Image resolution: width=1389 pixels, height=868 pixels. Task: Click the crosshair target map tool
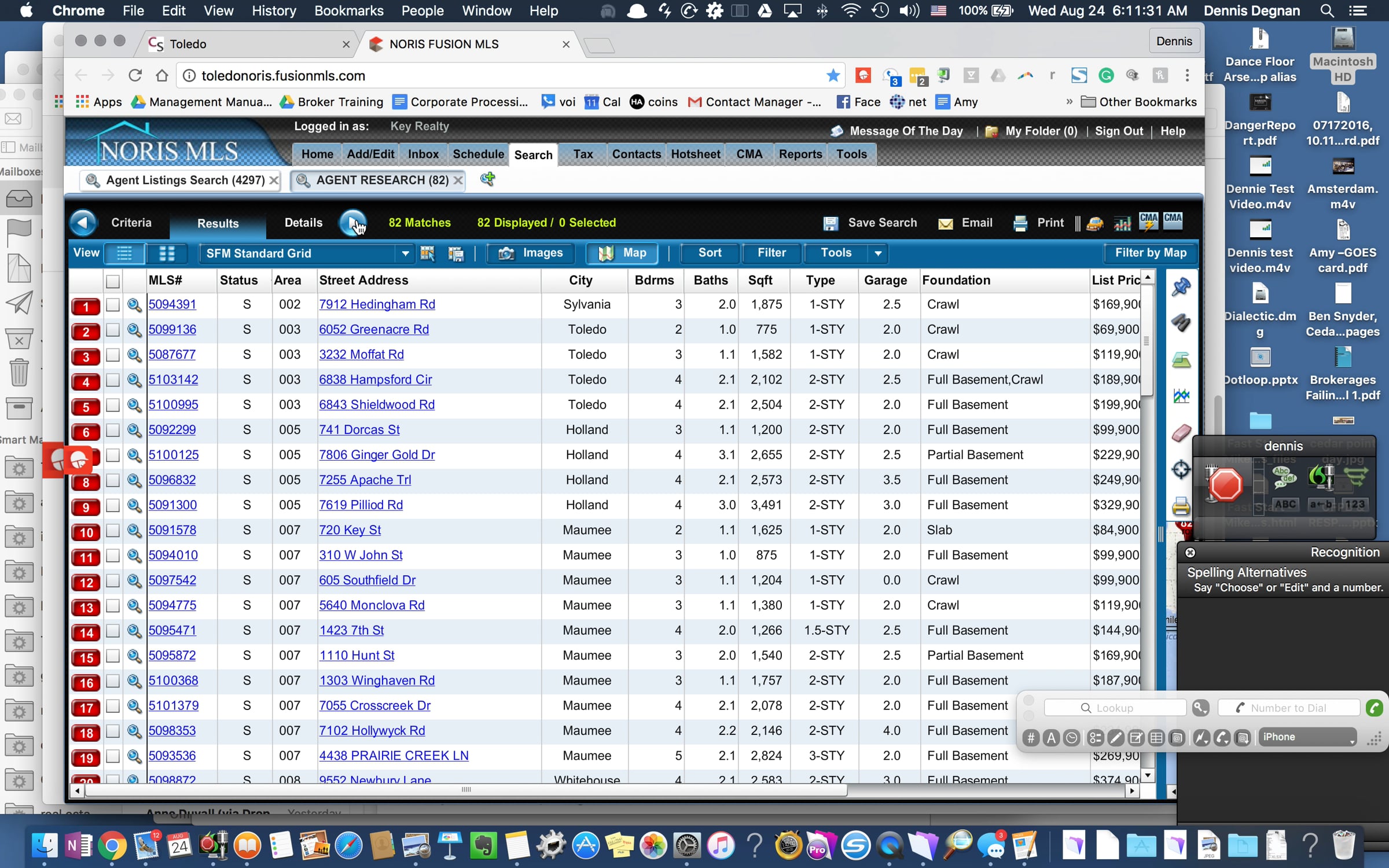point(1181,469)
